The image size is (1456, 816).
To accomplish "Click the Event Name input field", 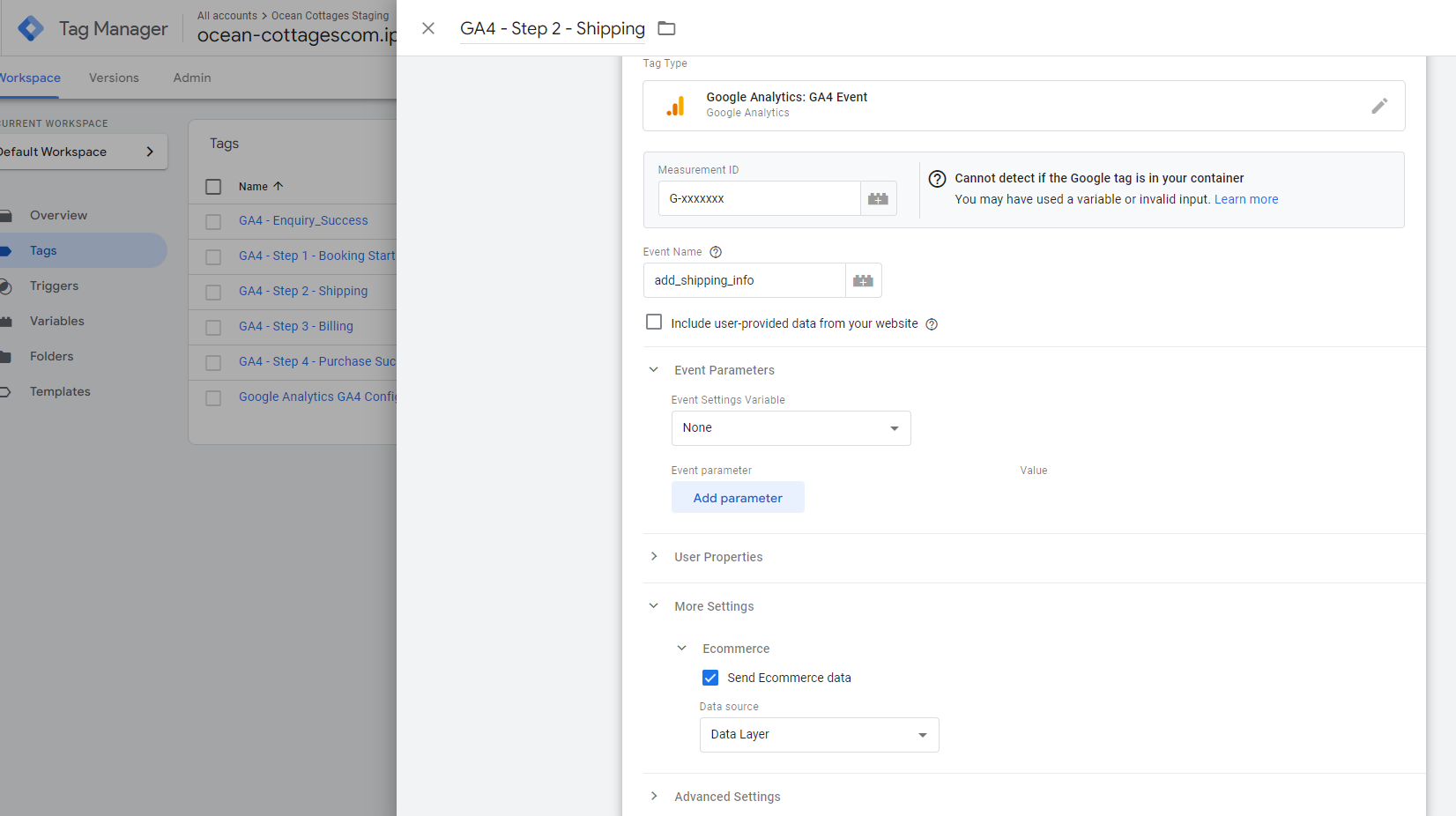I will pyautogui.click(x=744, y=280).
